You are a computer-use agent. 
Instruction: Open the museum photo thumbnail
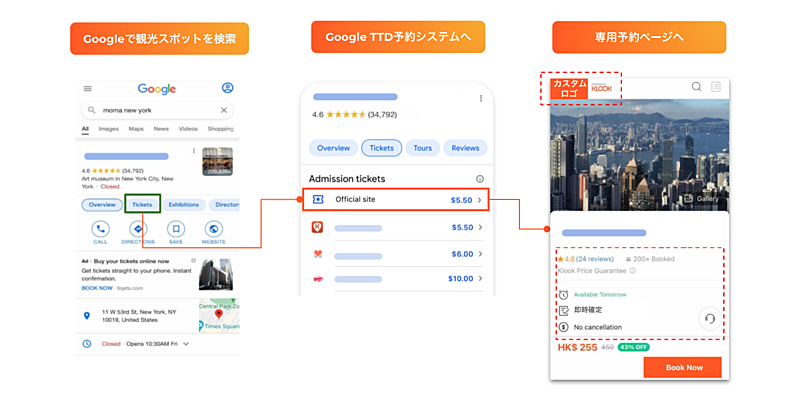click(217, 161)
